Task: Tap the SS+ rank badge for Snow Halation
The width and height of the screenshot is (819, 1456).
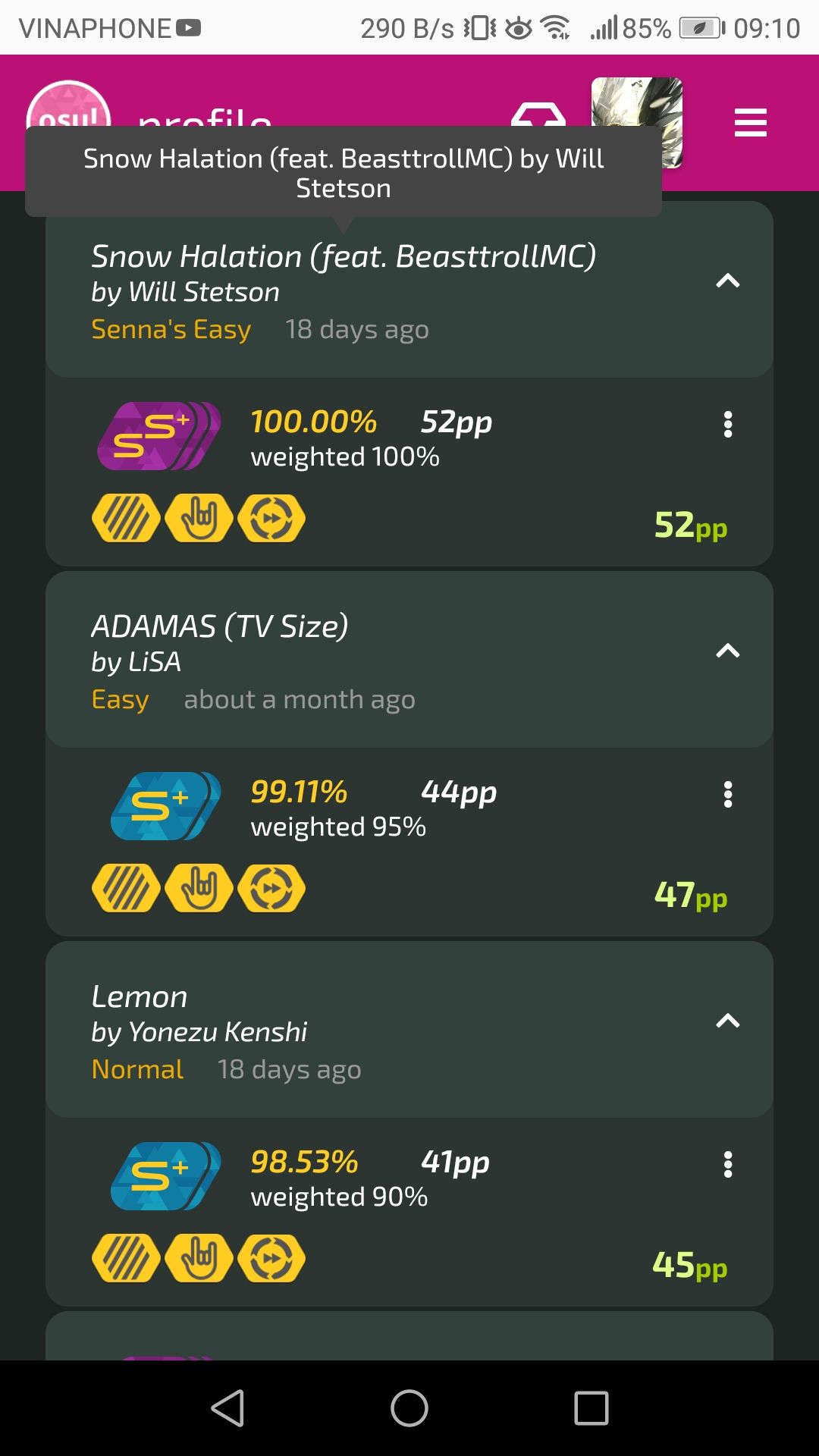Action: coord(158,436)
